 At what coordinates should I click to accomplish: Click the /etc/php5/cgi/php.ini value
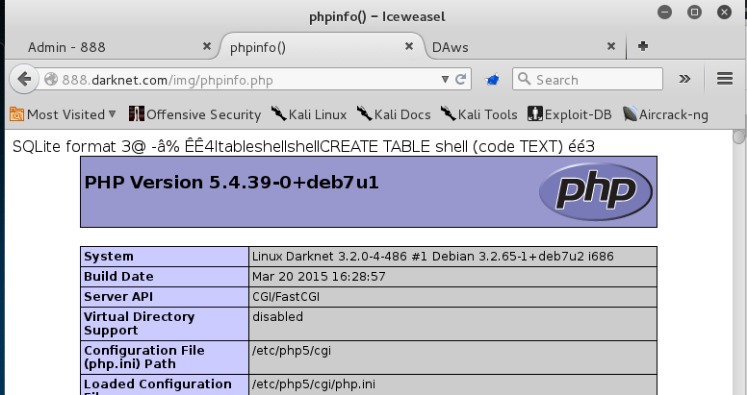coord(313,384)
